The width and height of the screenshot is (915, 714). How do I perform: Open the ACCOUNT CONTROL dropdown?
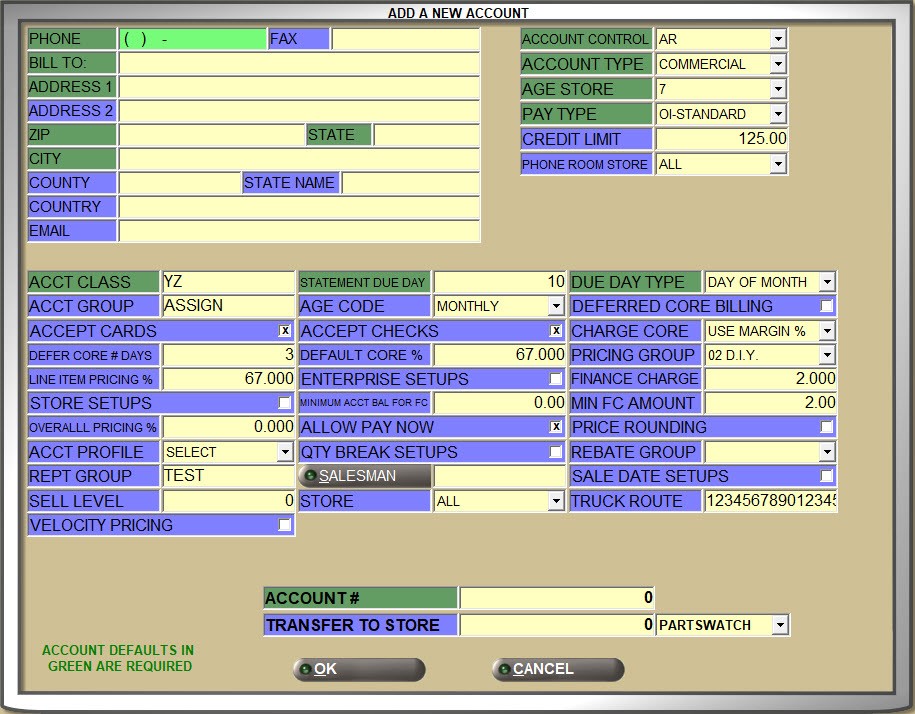779,39
